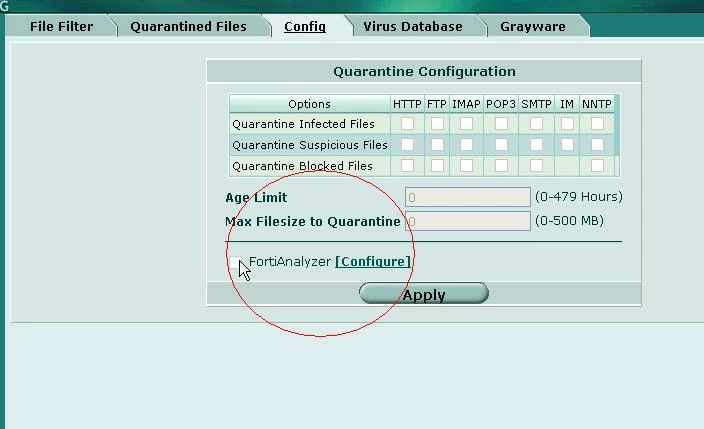Enable Quarantine Infected Files for NNTP
Viewport: 704px width, 429px height.
tap(598, 124)
